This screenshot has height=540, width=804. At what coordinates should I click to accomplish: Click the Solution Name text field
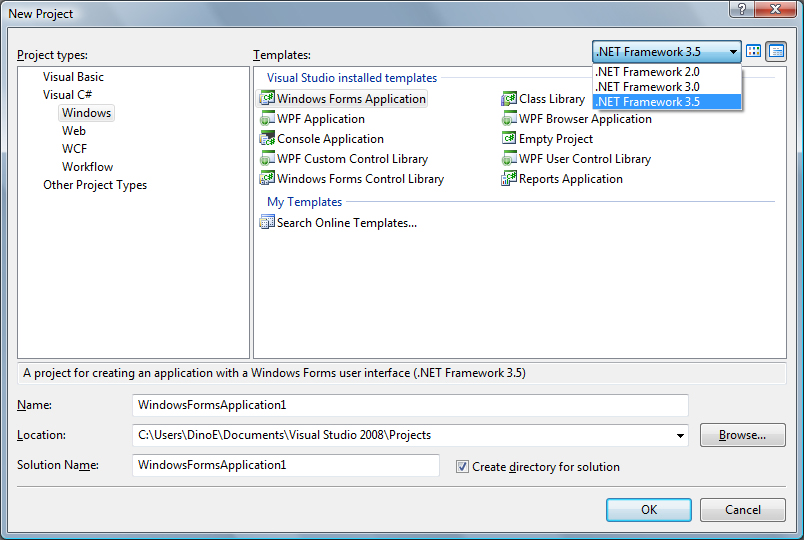pyautogui.click(x=285, y=465)
